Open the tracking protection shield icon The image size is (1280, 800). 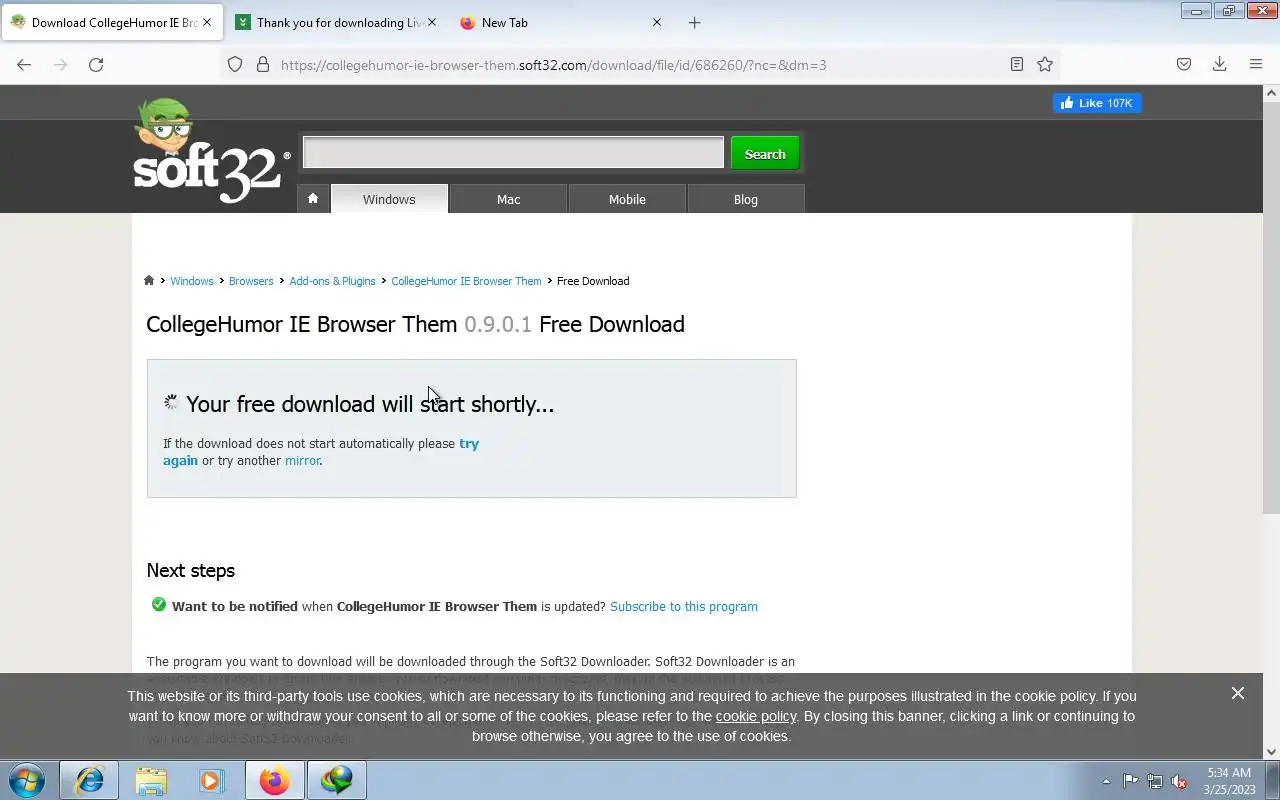pyautogui.click(x=235, y=64)
